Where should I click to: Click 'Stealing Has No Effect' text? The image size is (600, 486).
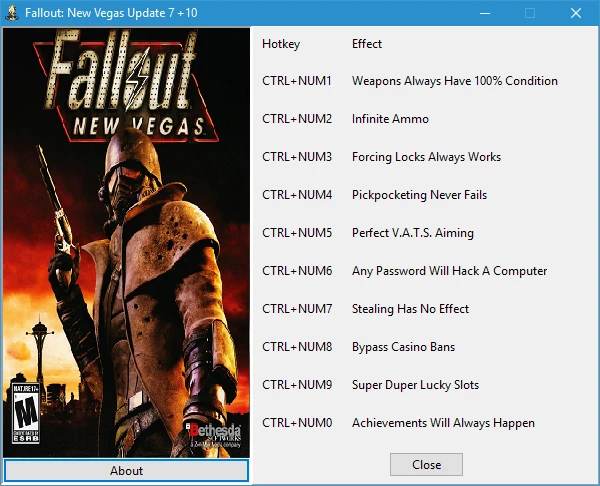click(x=410, y=309)
